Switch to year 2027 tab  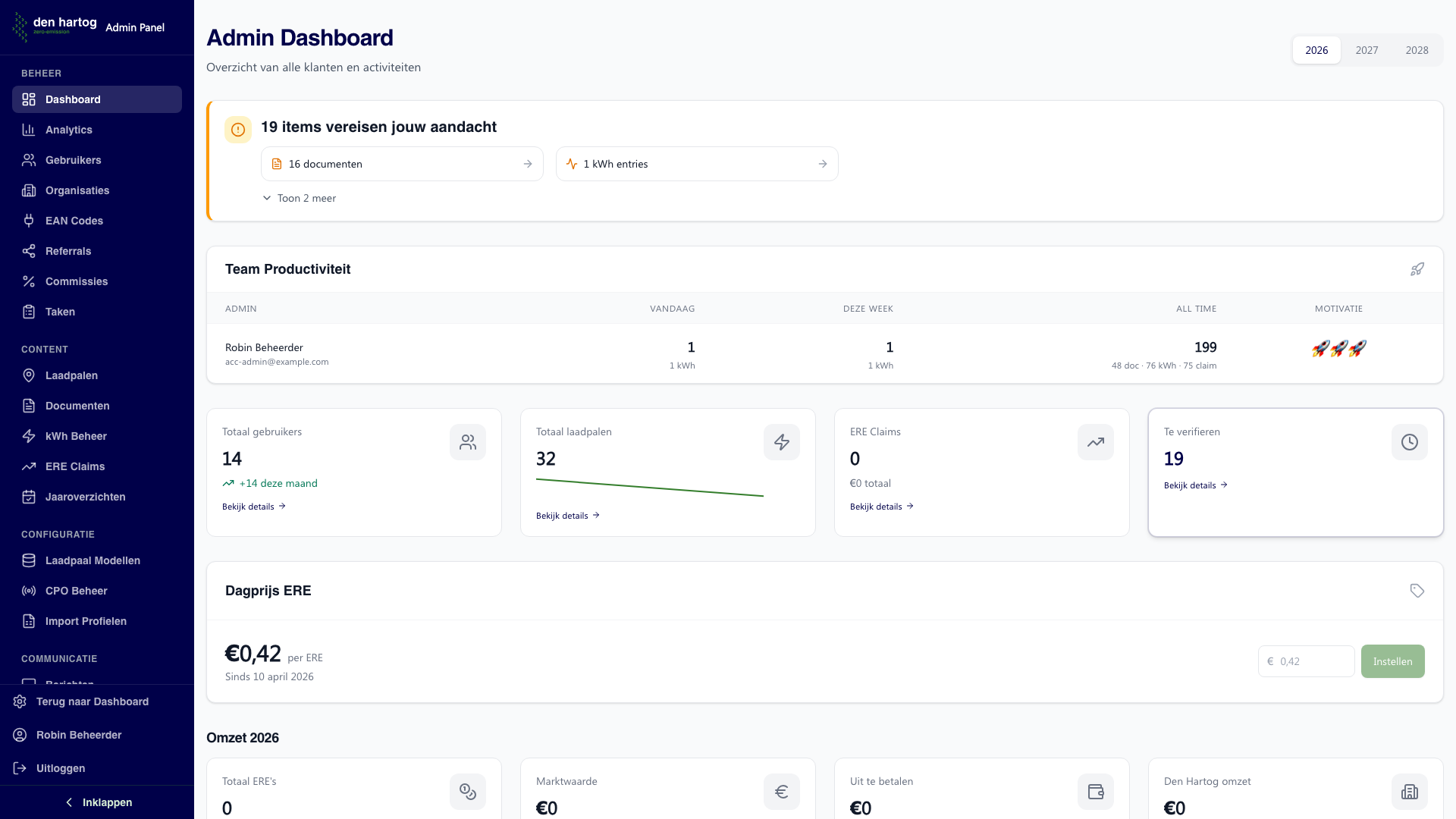pyautogui.click(x=1367, y=50)
